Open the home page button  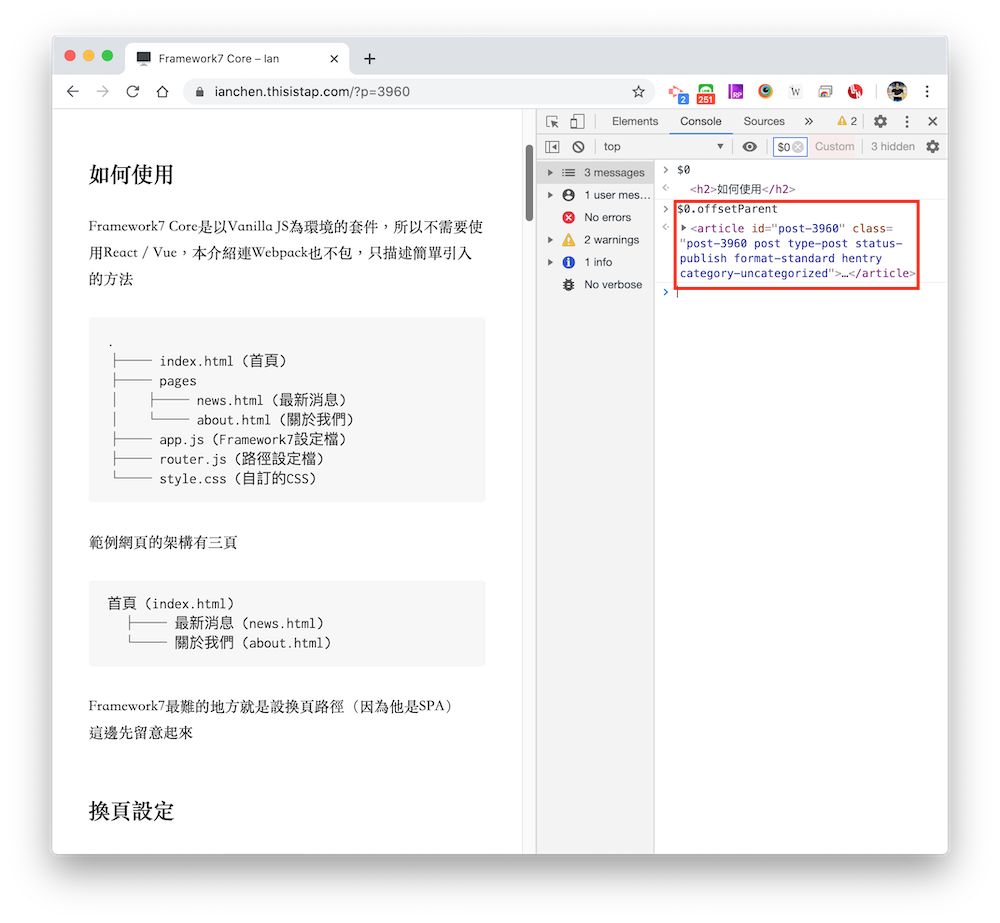[163, 91]
